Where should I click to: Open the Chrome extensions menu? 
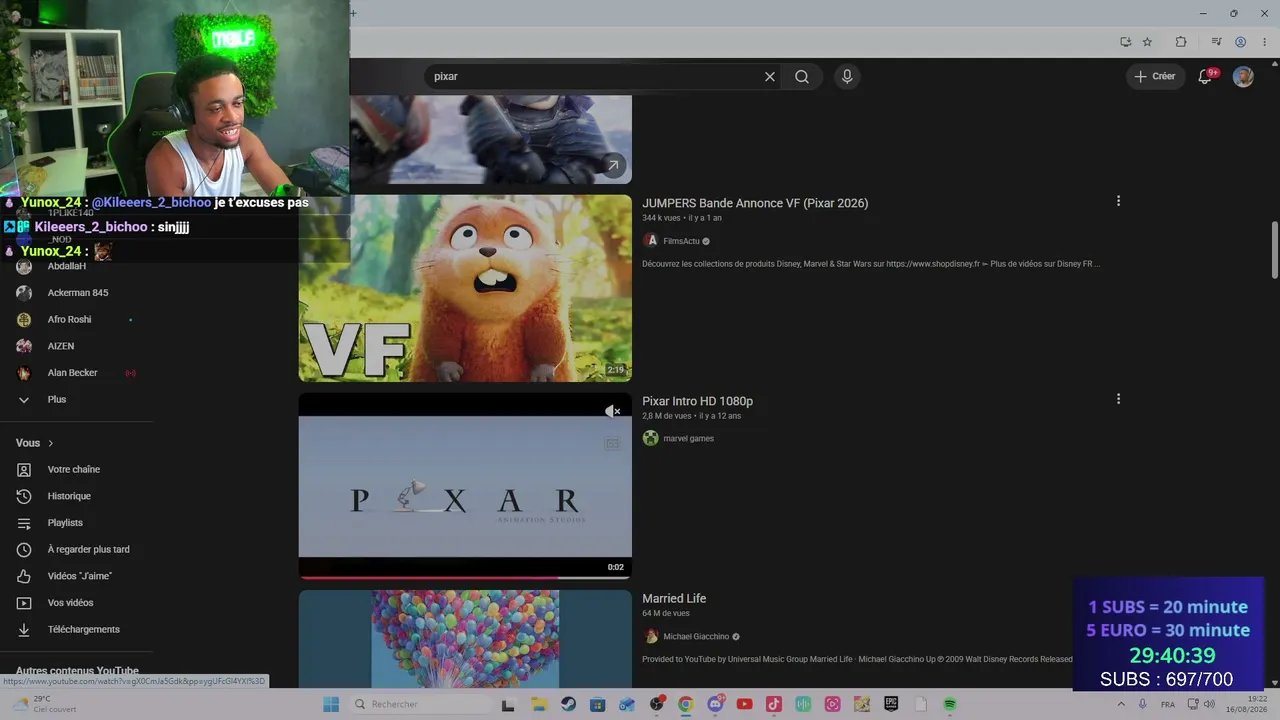(1181, 42)
